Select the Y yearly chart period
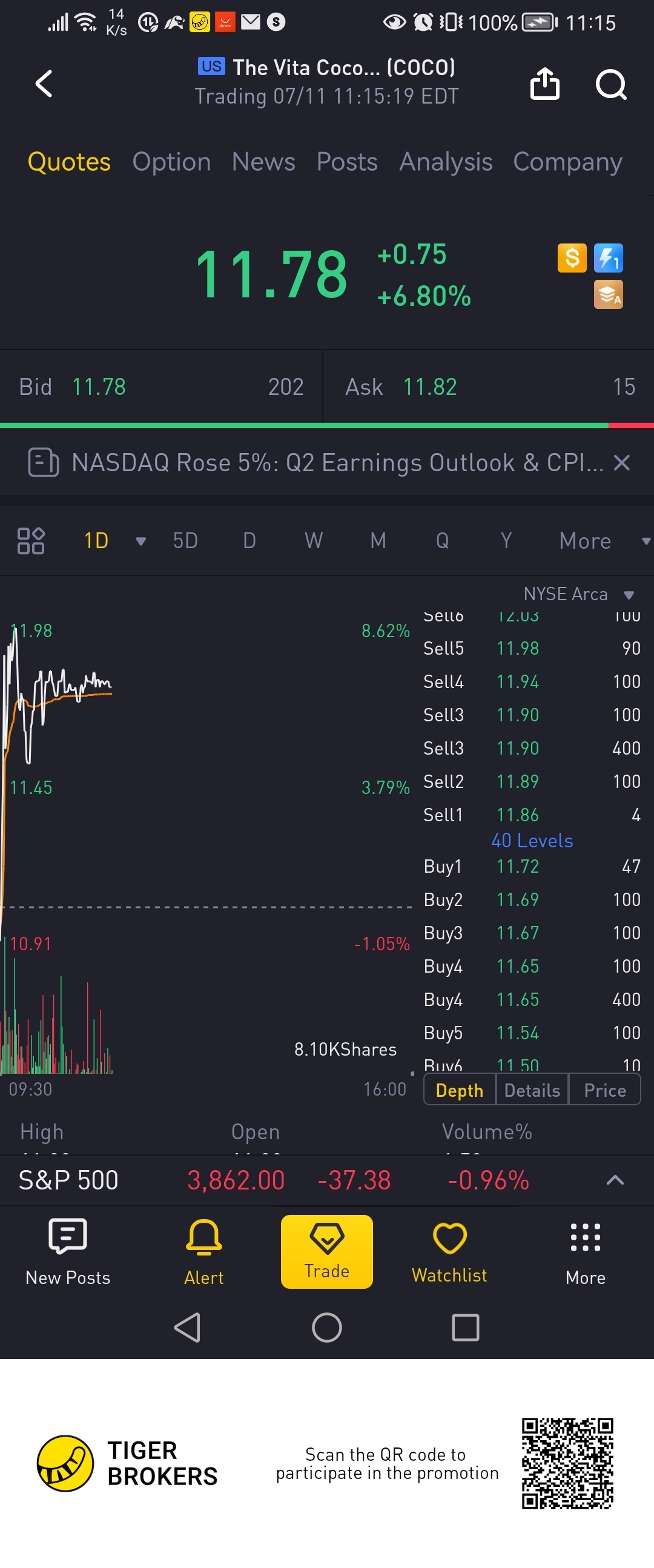654x1568 pixels. coord(506,540)
